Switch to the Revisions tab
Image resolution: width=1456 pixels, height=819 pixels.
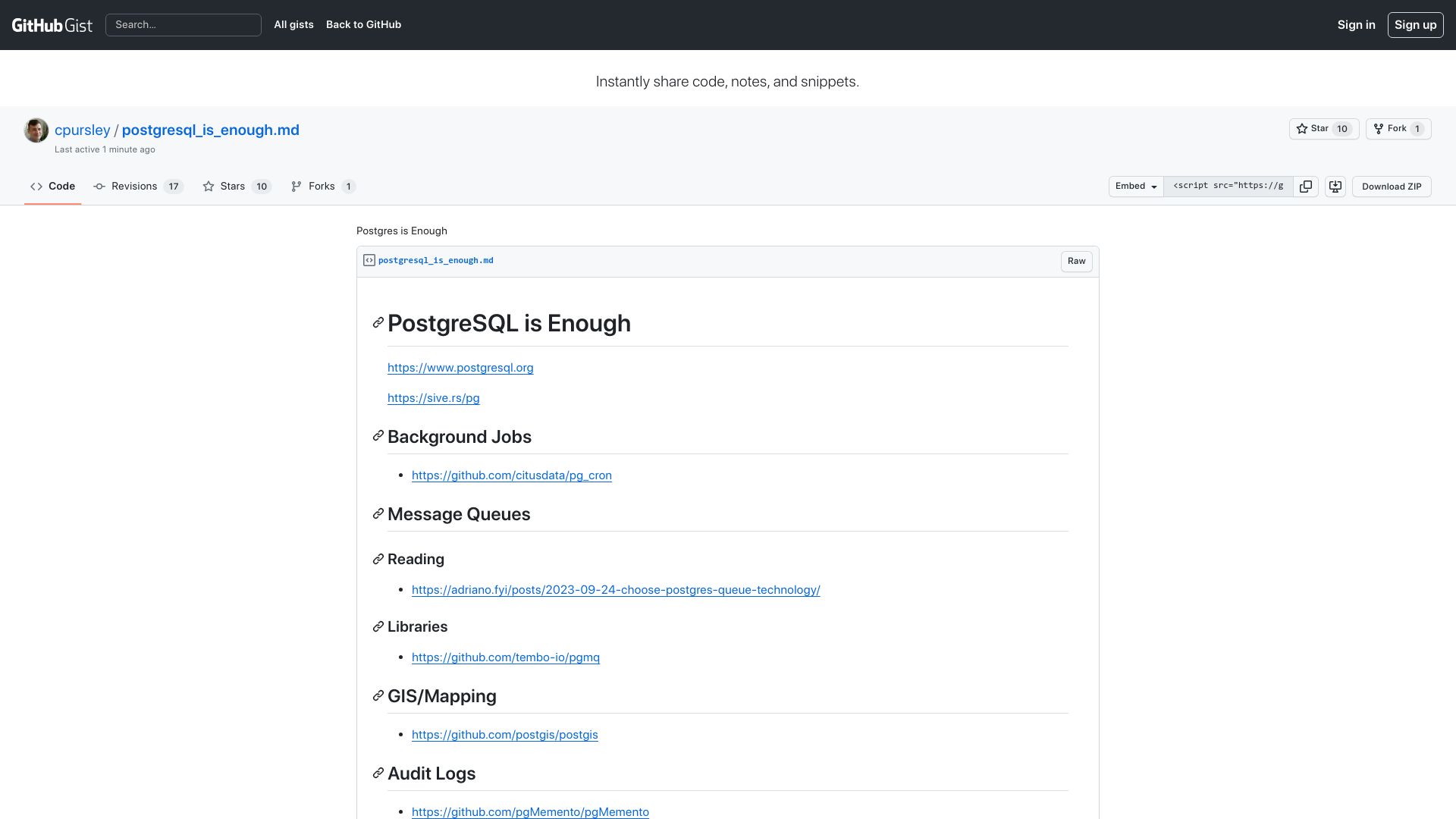(138, 187)
